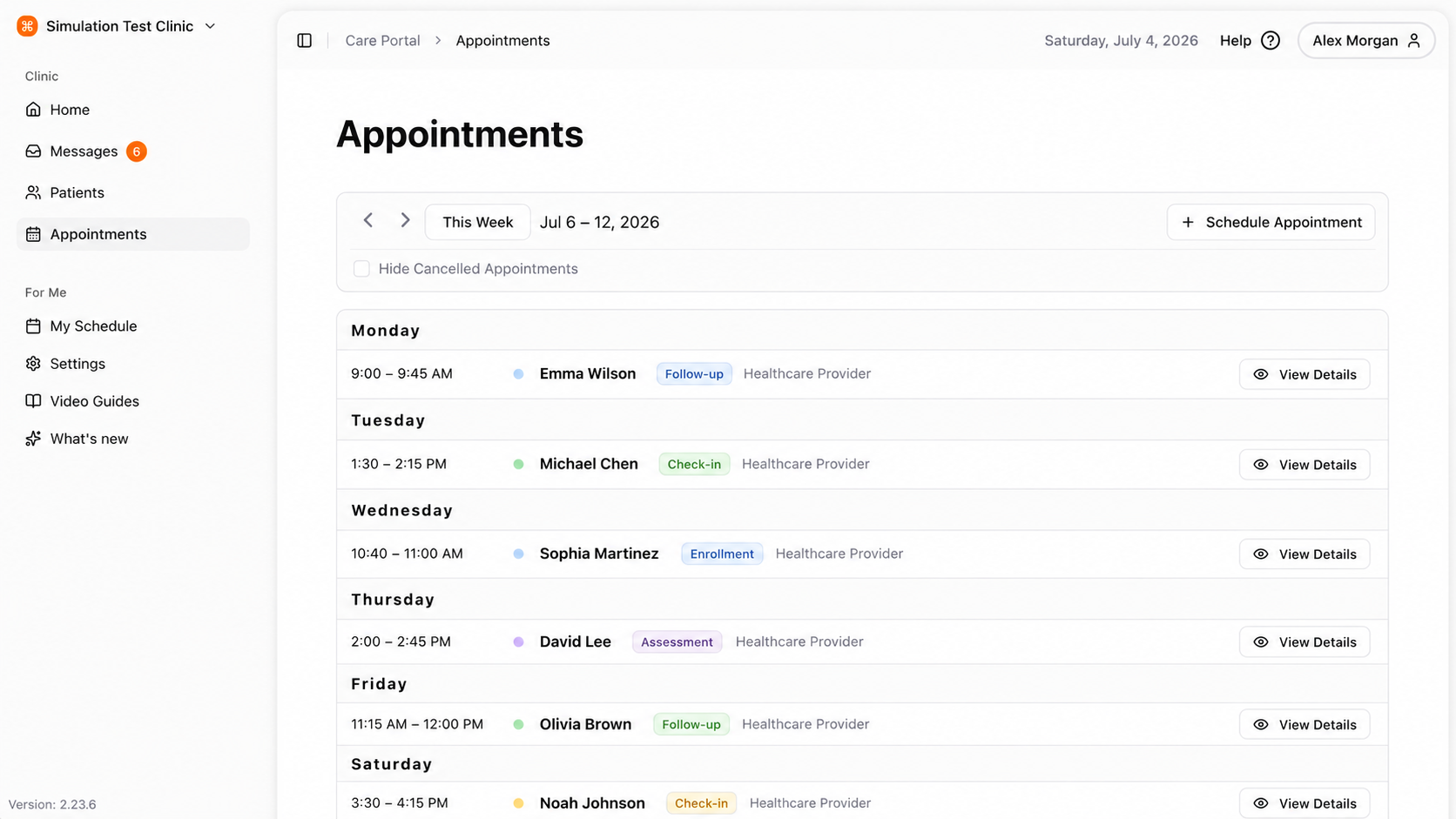Open Settings in the sidebar
Image resolution: width=1456 pixels, height=819 pixels.
click(132, 364)
